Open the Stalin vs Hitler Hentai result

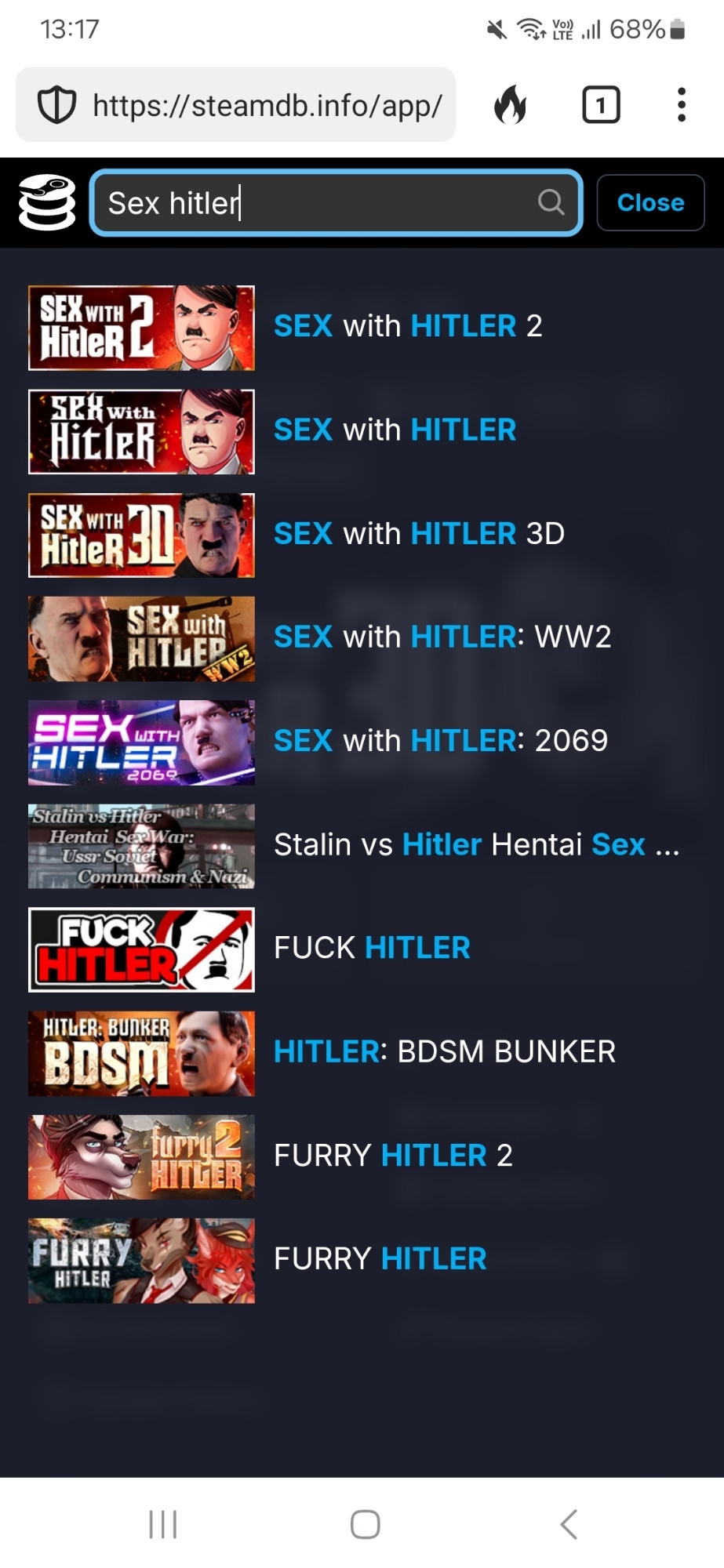tap(362, 846)
